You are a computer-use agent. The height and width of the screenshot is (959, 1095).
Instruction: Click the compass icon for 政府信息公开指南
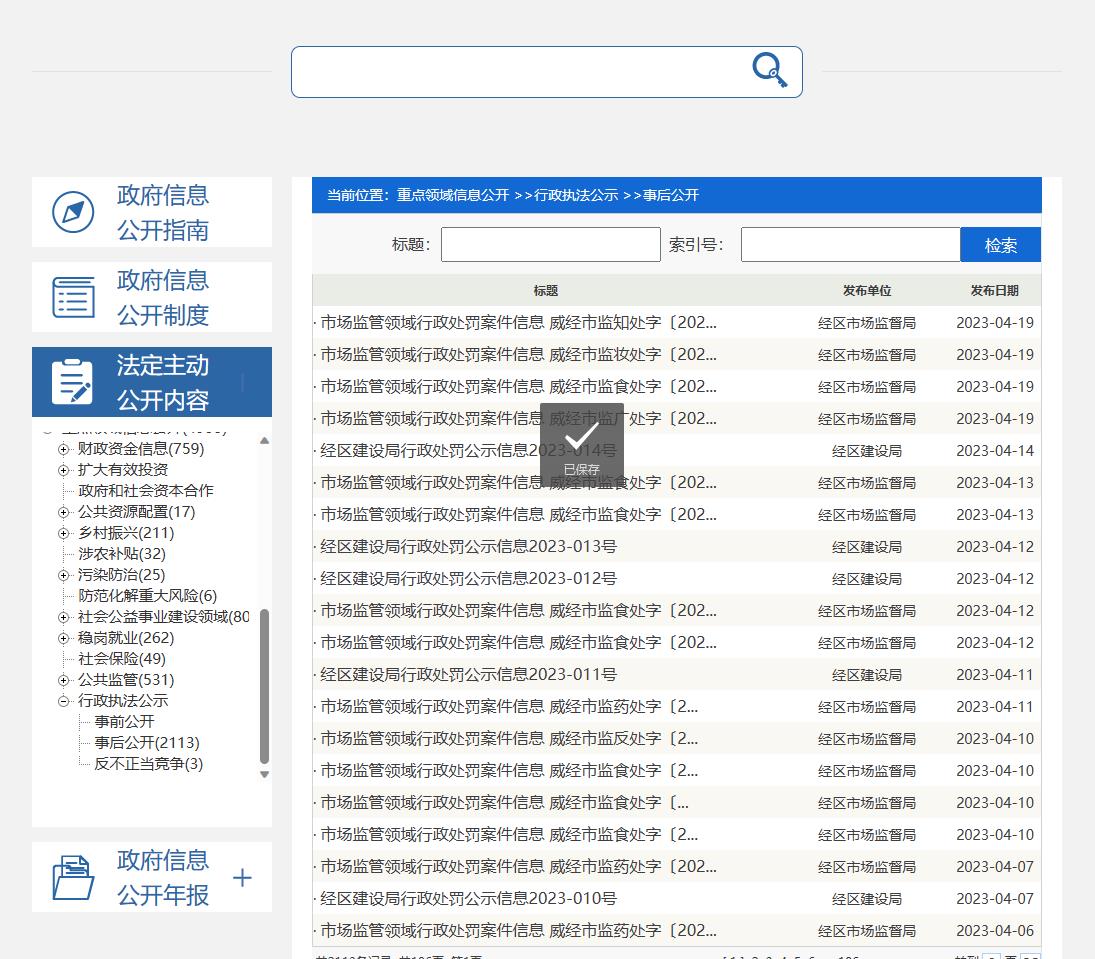[x=73, y=212]
